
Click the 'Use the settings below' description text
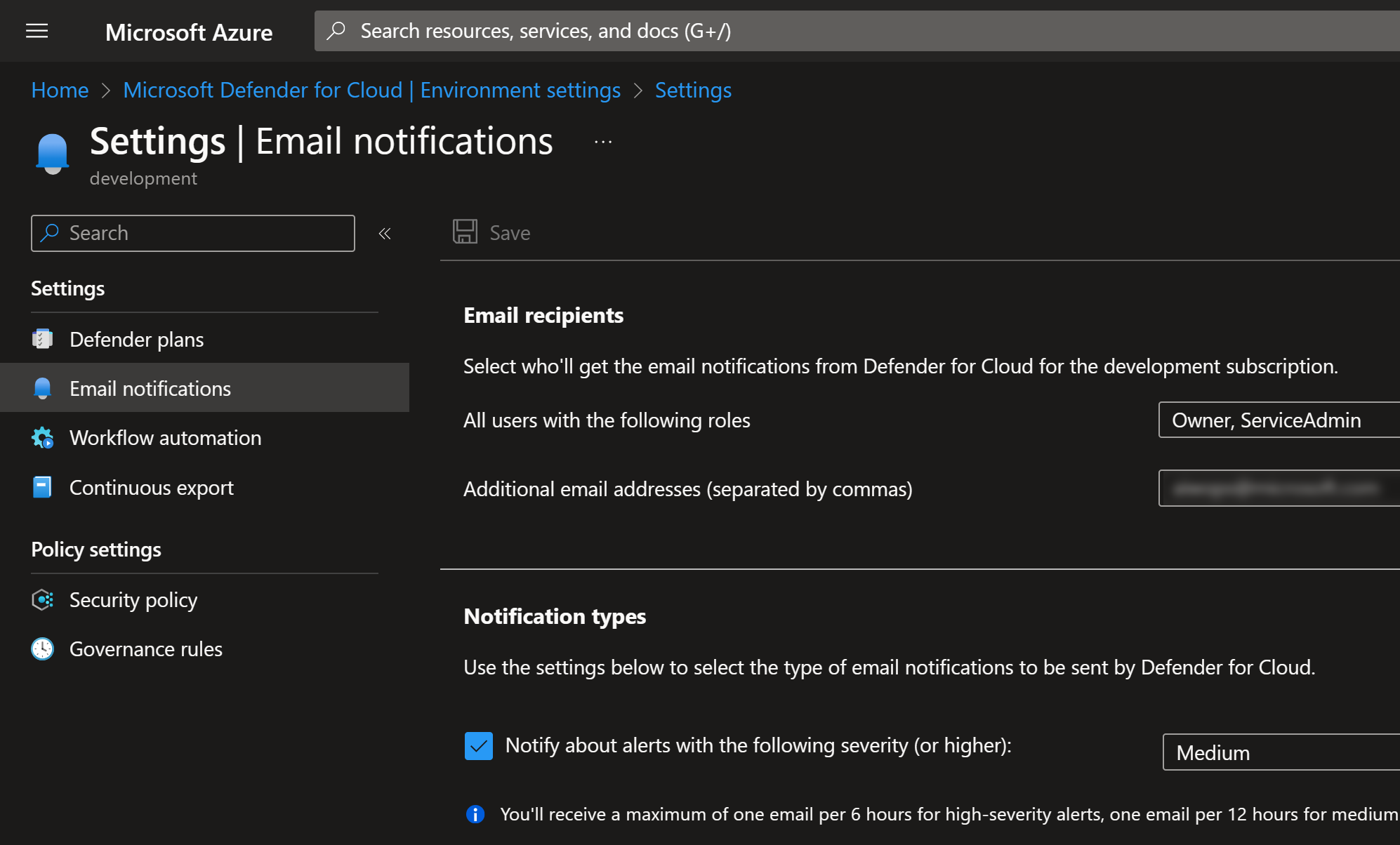point(890,667)
